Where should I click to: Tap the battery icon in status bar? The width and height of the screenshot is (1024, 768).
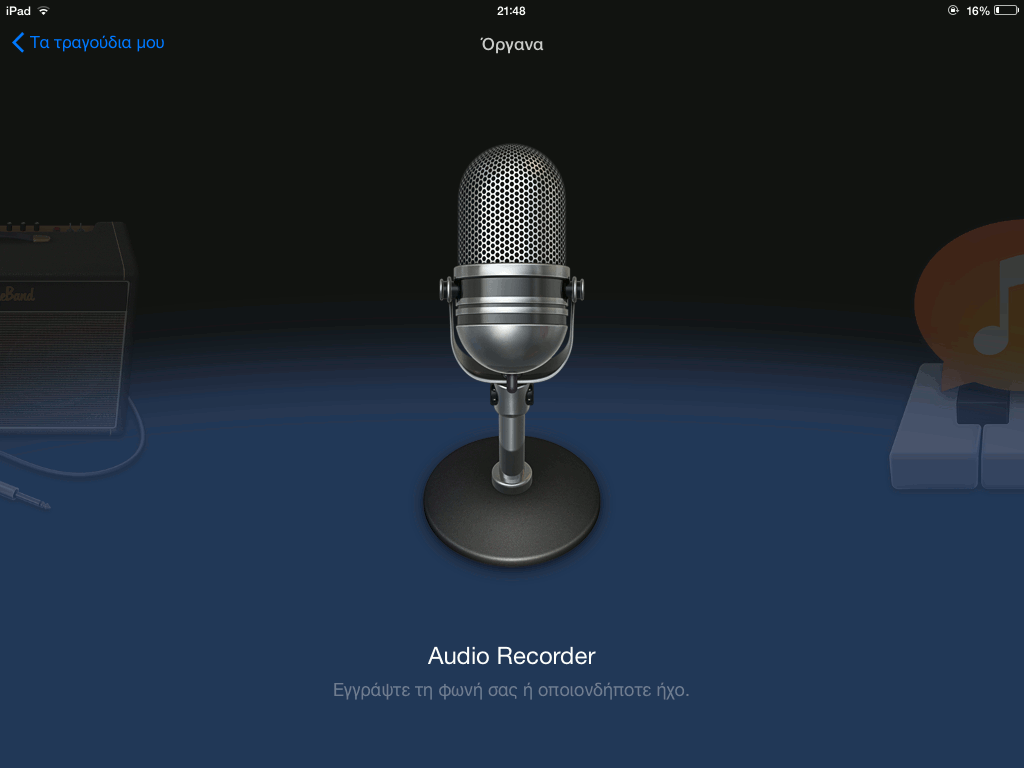point(1006,10)
